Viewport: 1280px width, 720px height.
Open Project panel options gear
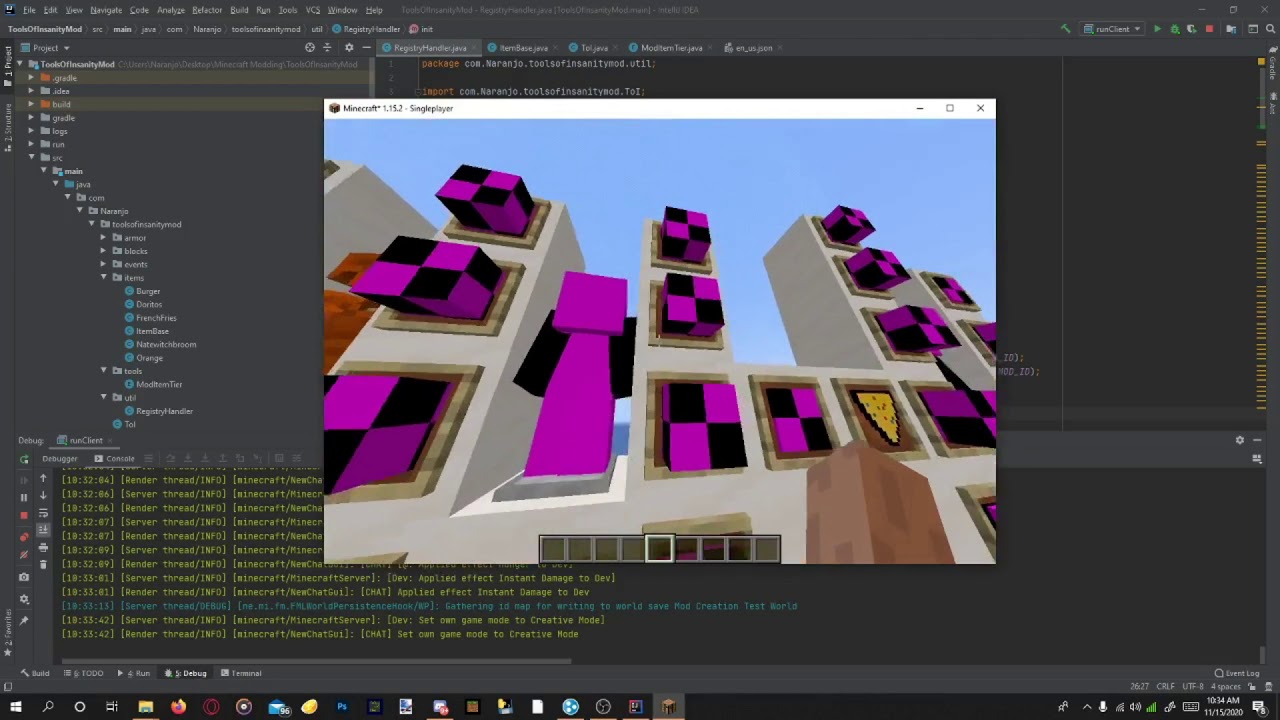point(349,47)
